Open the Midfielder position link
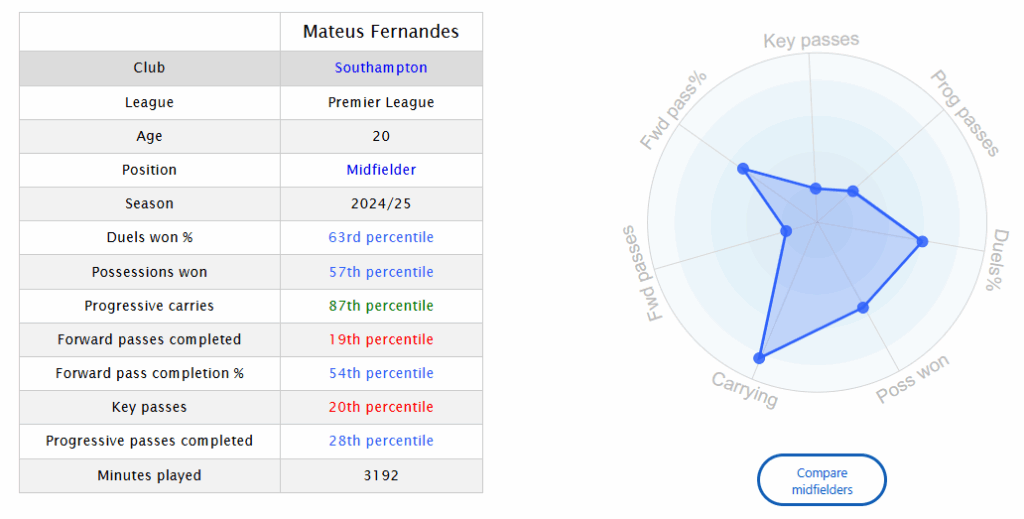Screen dimensions: 1024x519 click(381, 170)
